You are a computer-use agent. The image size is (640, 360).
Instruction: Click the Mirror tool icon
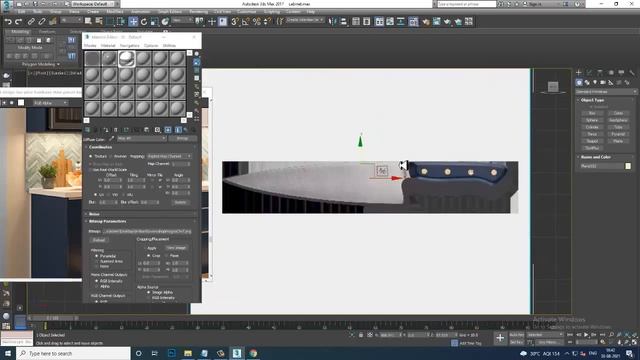pyautogui.click(x=333, y=22)
